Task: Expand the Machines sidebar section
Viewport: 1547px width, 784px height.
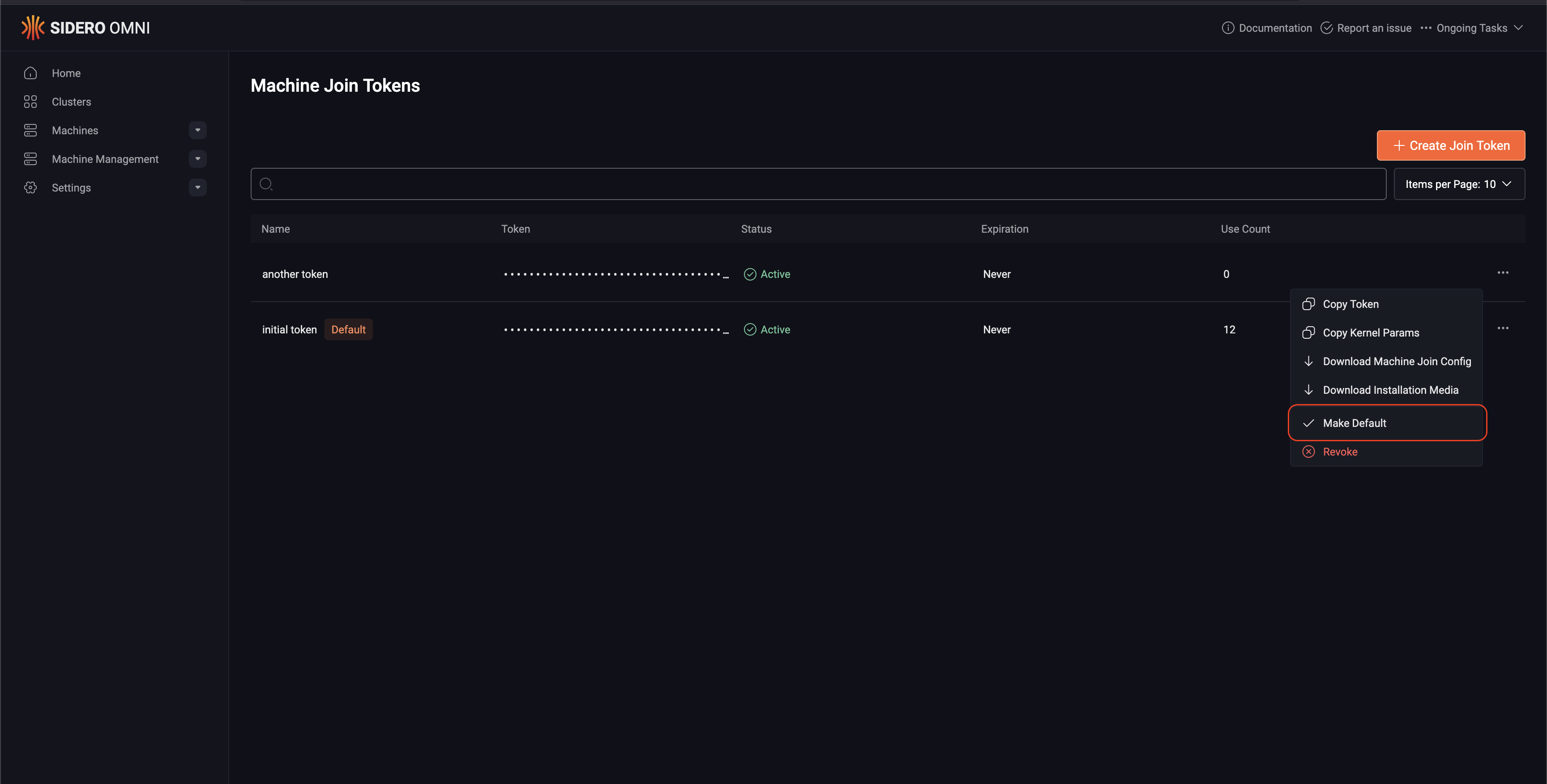Action: click(x=197, y=130)
